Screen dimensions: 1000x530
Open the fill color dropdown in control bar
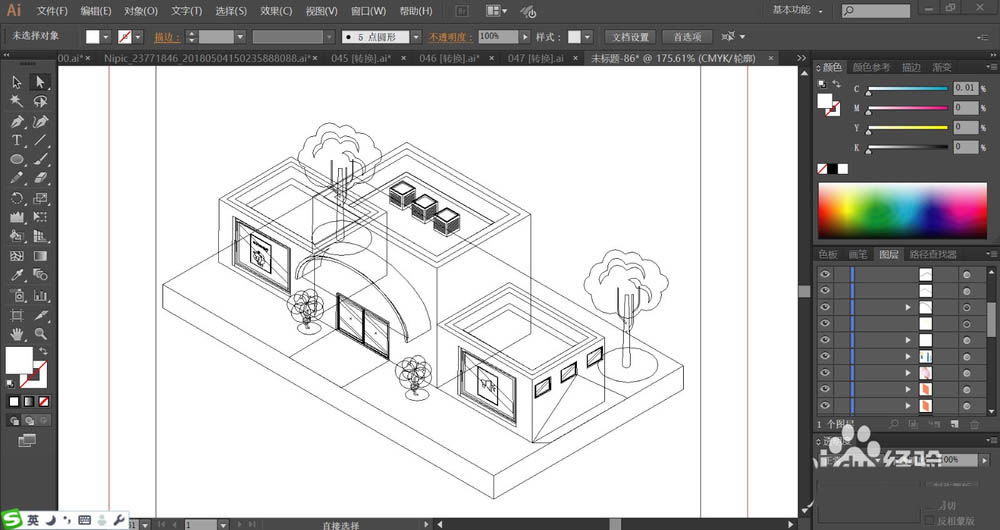coord(106,37)
